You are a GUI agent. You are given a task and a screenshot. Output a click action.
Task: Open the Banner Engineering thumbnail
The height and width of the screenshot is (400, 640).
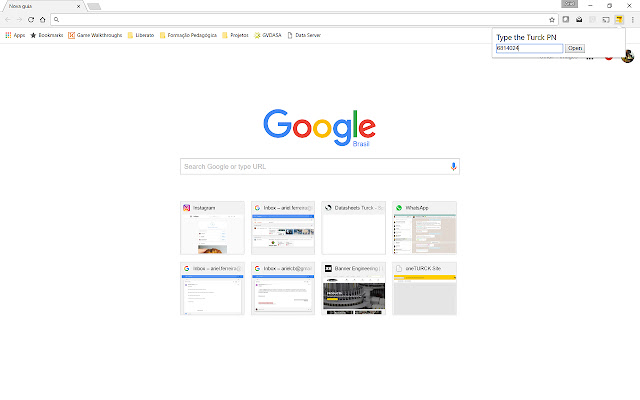353,289
